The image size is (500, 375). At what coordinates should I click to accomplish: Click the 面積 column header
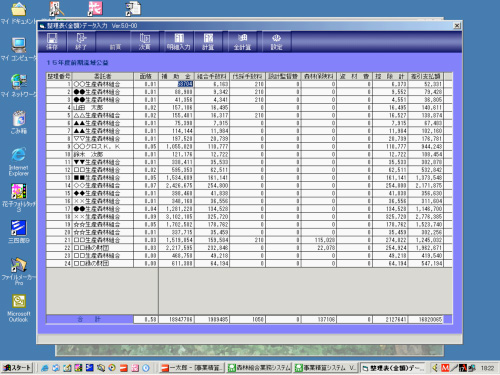point(146,76)
